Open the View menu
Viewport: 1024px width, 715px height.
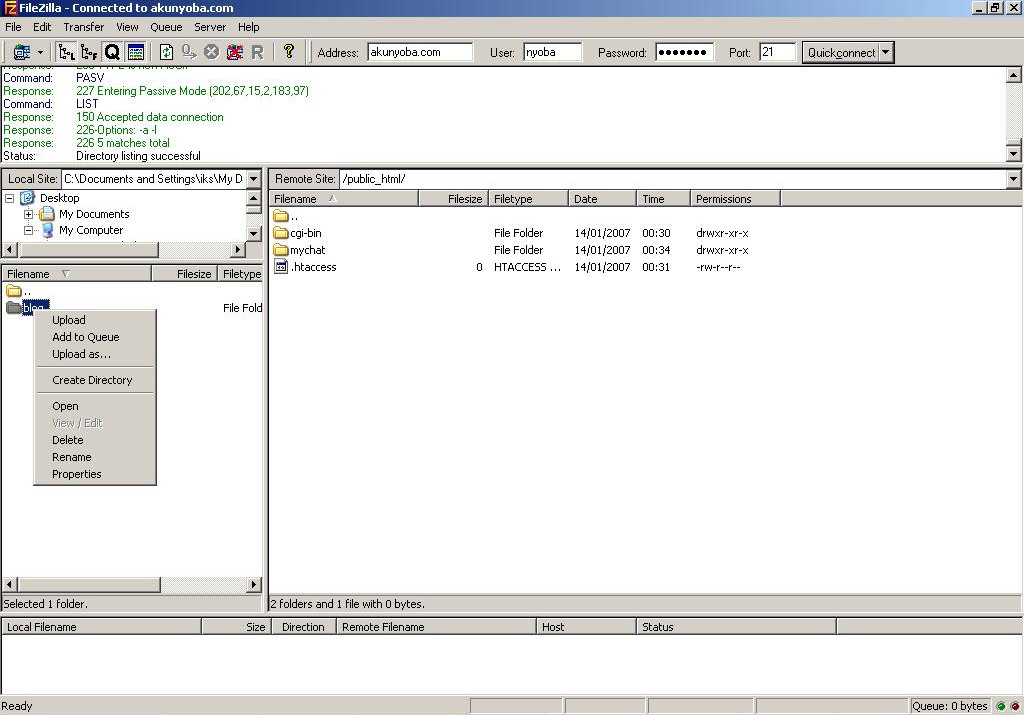tap(127, 27)
